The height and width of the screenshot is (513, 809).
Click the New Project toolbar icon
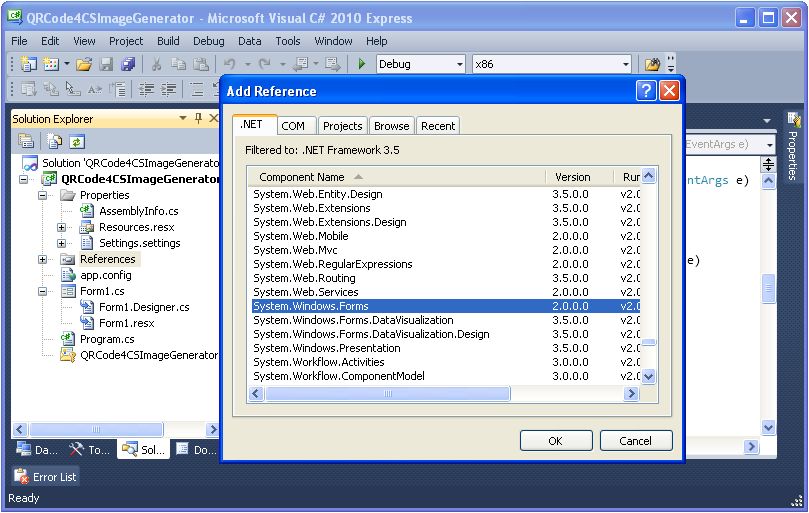(x=27, y=64)
